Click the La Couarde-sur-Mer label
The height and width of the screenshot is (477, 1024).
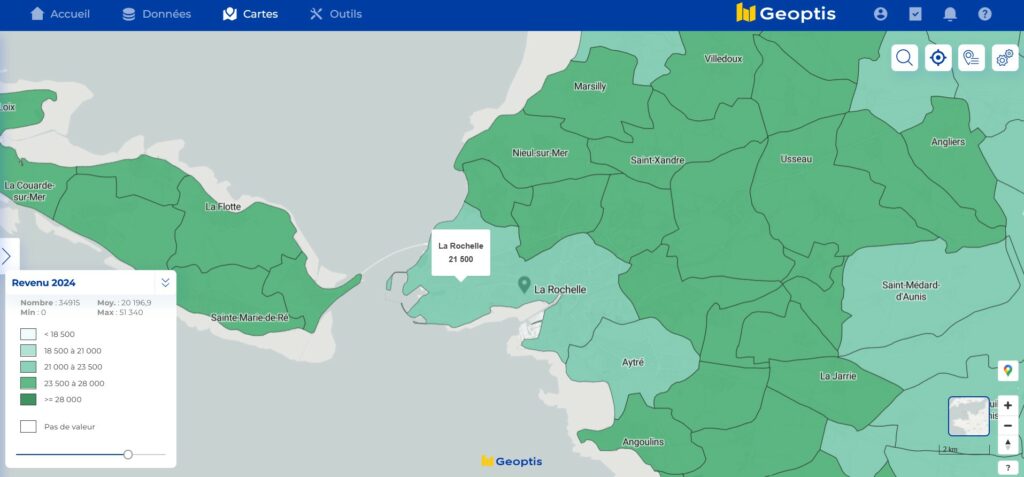coord(29,191)
